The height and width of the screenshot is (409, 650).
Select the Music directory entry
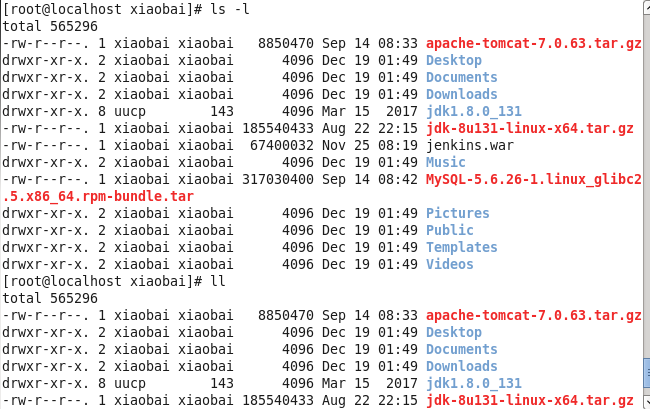(445, 162)
